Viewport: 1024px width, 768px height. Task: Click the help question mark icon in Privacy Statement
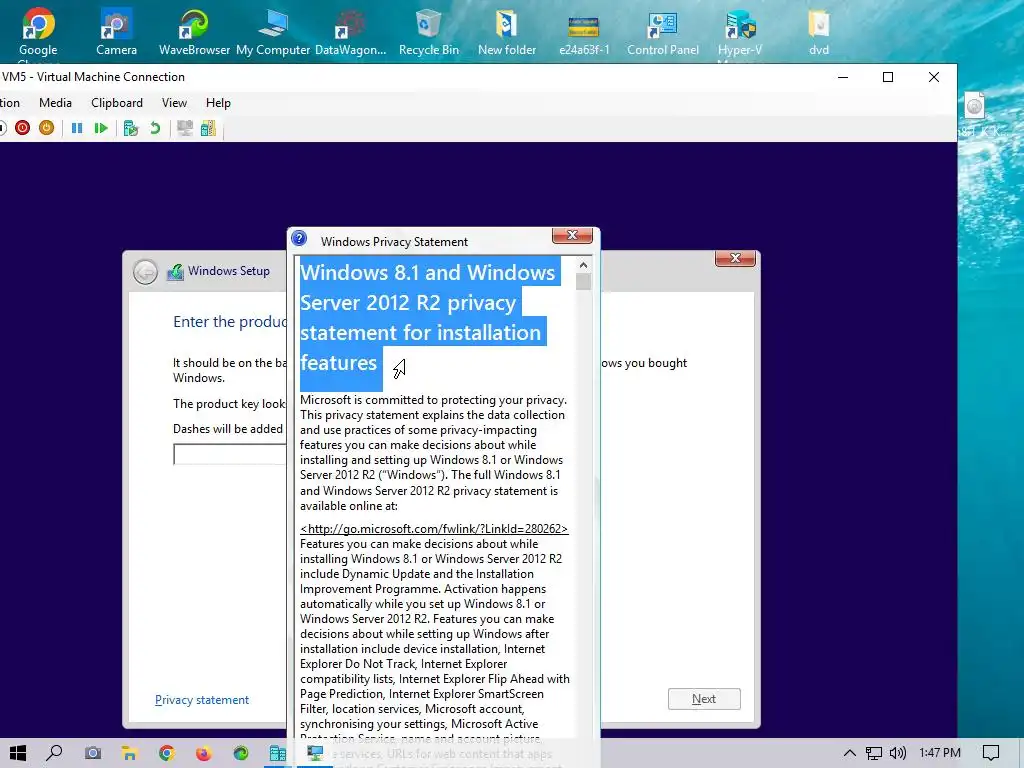(299, 238)
